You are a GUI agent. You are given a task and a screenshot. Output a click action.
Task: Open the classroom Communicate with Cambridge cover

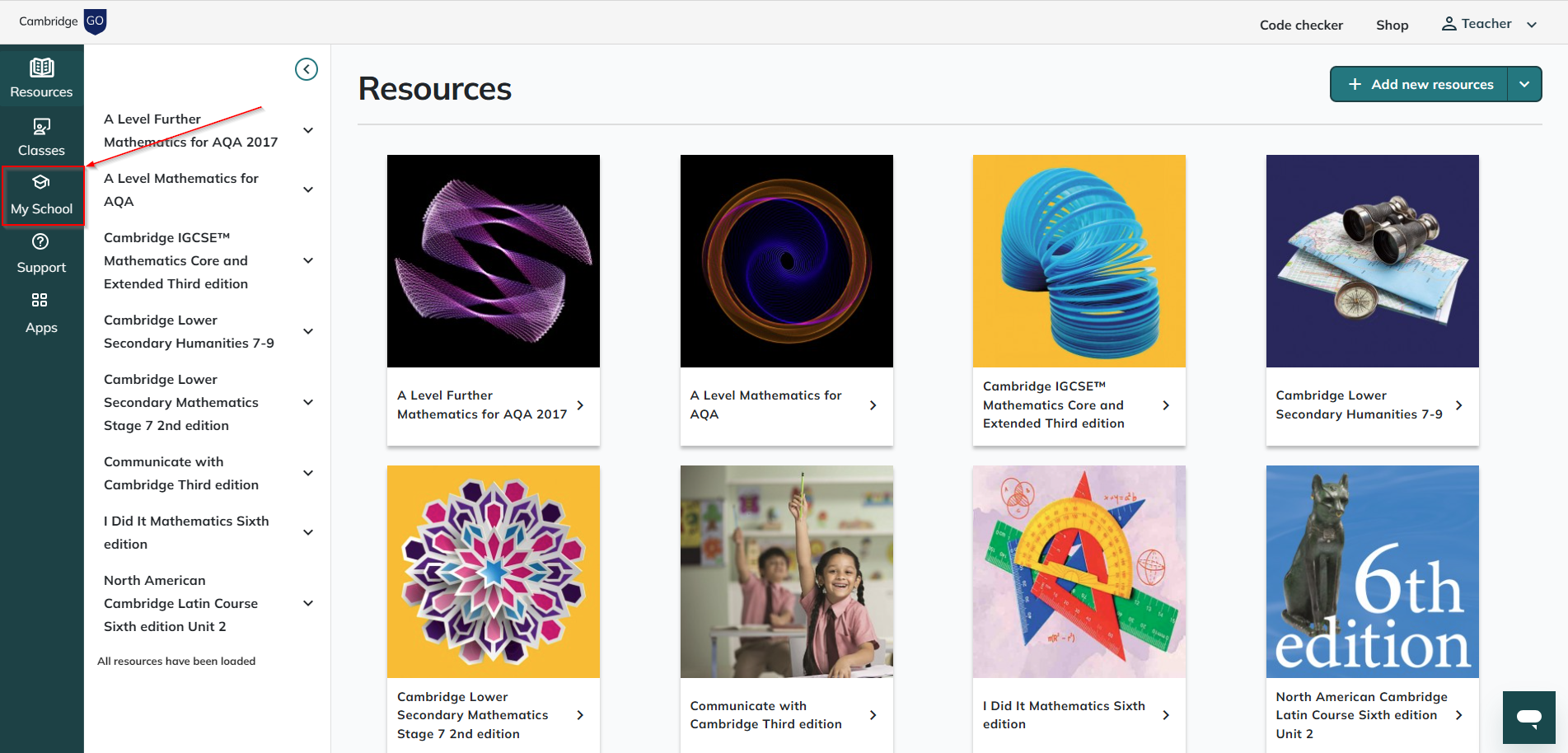(787, 572)
